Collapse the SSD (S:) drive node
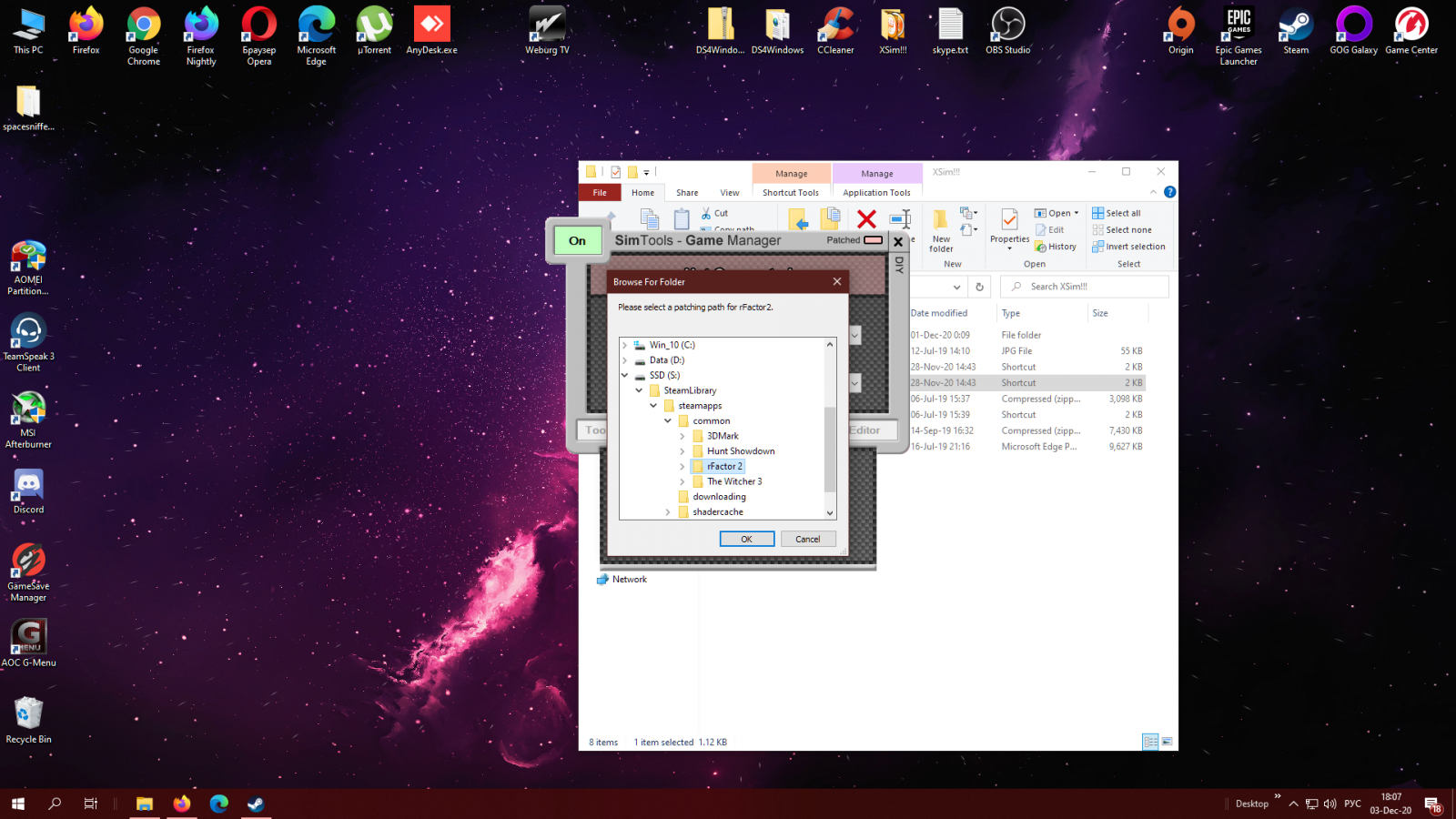The height and width of the screenshot is (819, 1456). pos(624,375)
